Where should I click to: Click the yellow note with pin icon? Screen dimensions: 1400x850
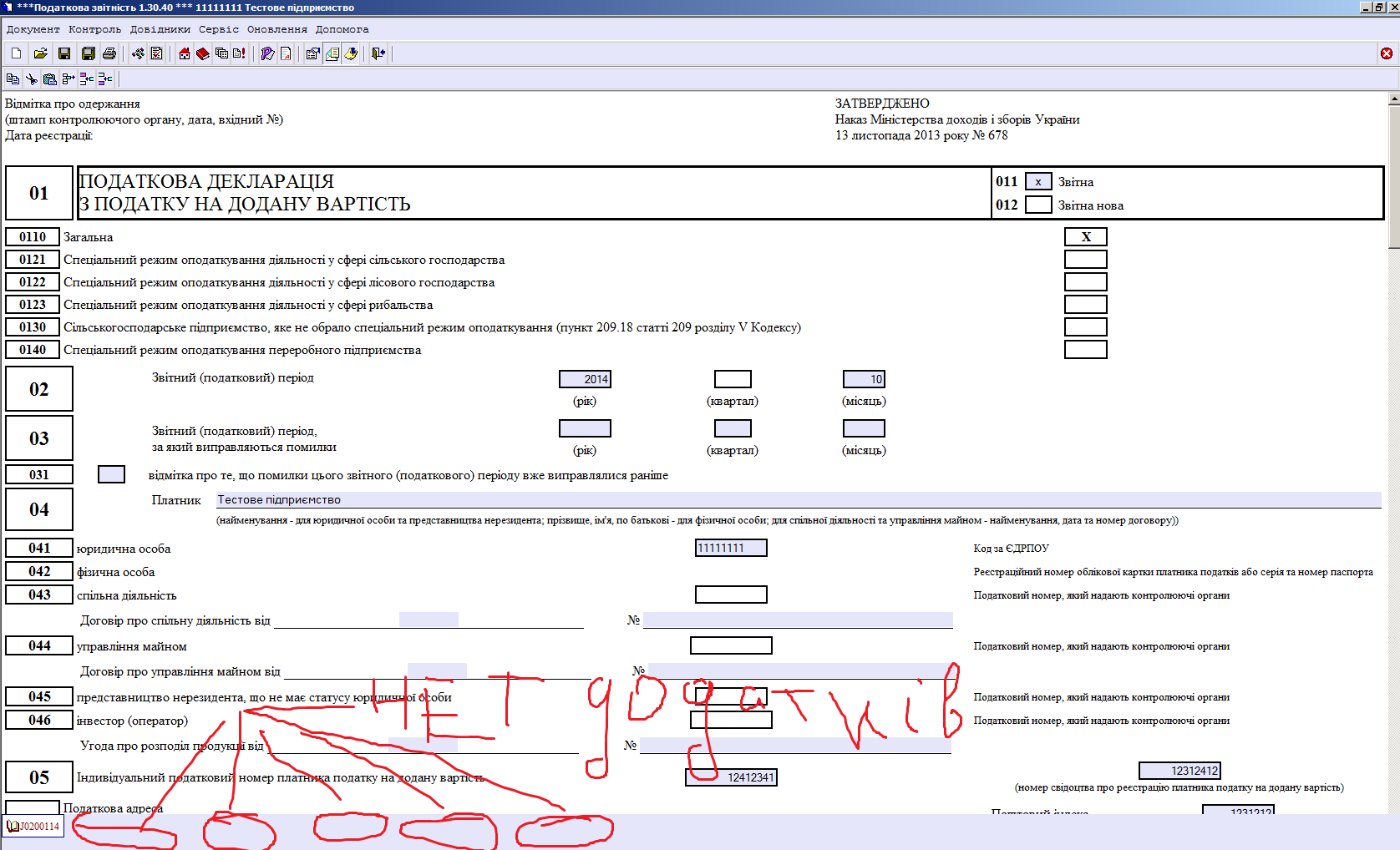pos(351,53)
